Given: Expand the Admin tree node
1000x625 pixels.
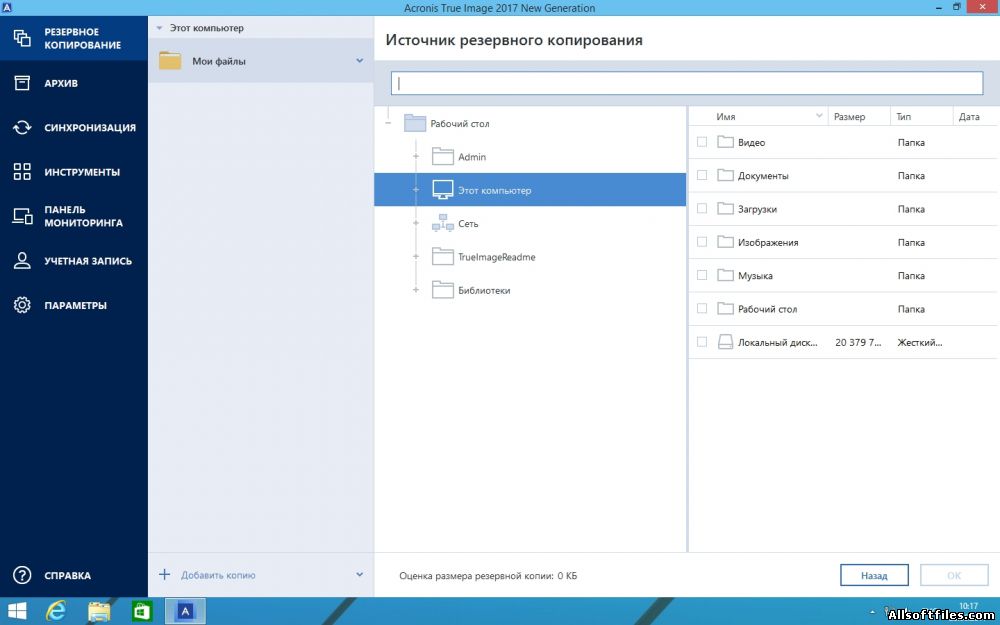Looking at the screenshot, I should (416, 157).
